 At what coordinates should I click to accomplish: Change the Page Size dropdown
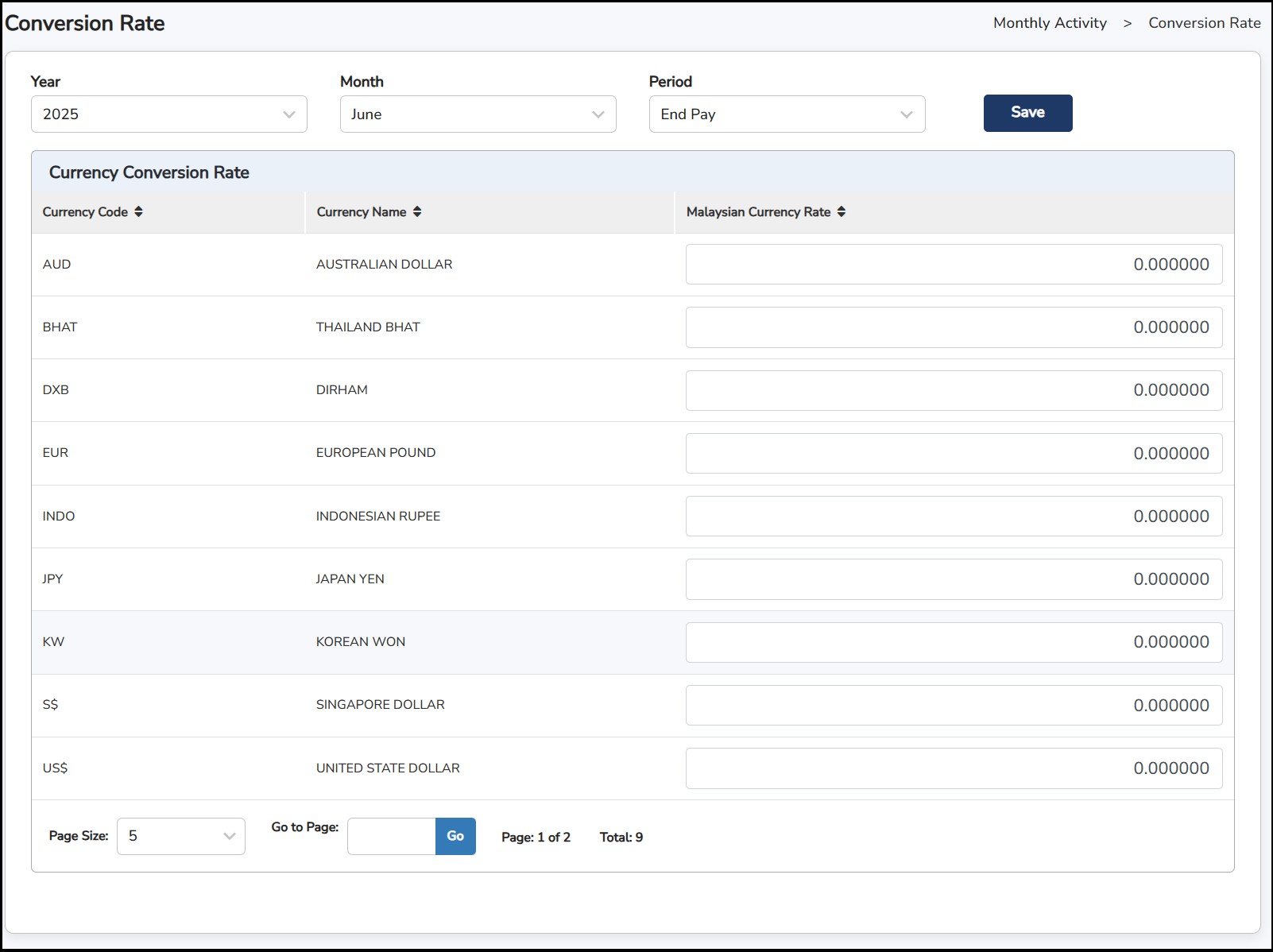click(x=181, y=836)
